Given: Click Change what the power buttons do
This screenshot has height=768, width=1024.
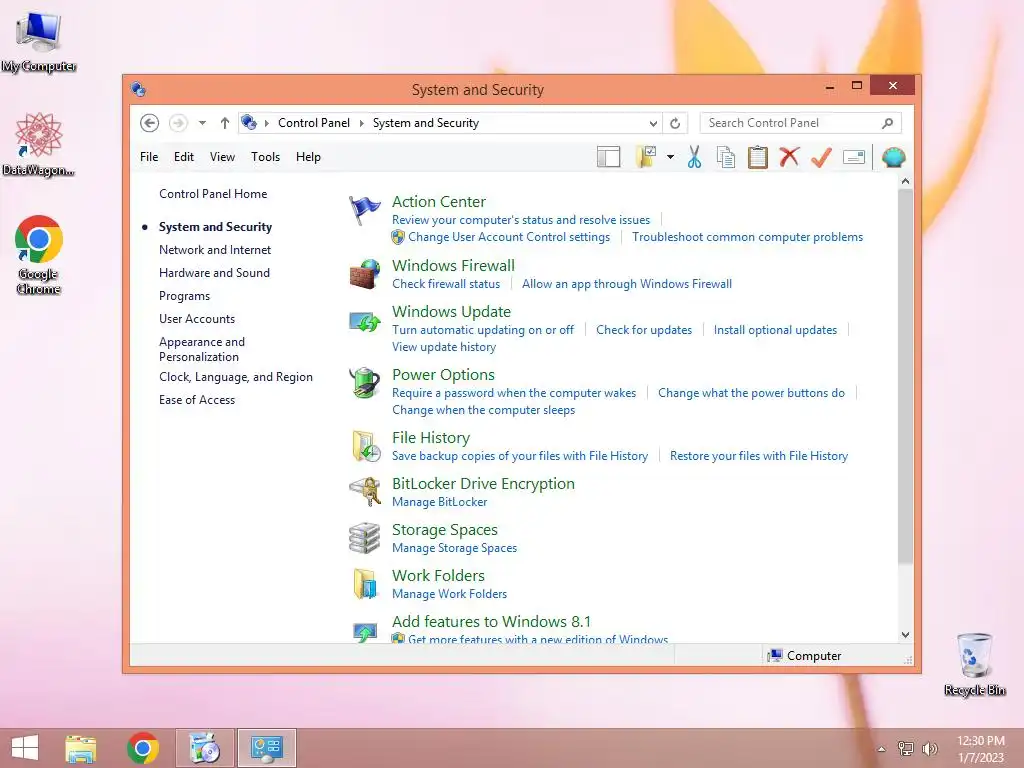Looking at the screenshot, I should point(751,393).
